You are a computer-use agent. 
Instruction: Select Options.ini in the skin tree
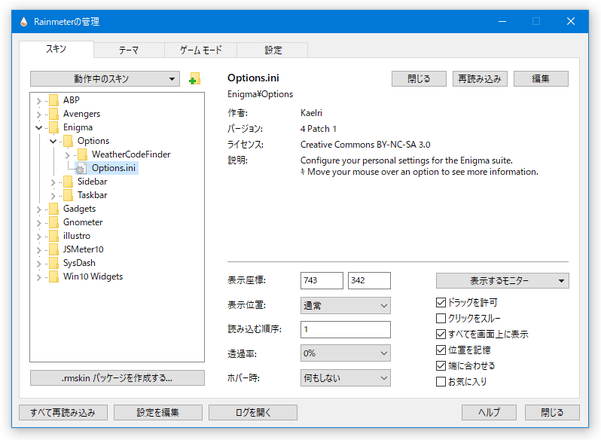(x=113, y=168)
